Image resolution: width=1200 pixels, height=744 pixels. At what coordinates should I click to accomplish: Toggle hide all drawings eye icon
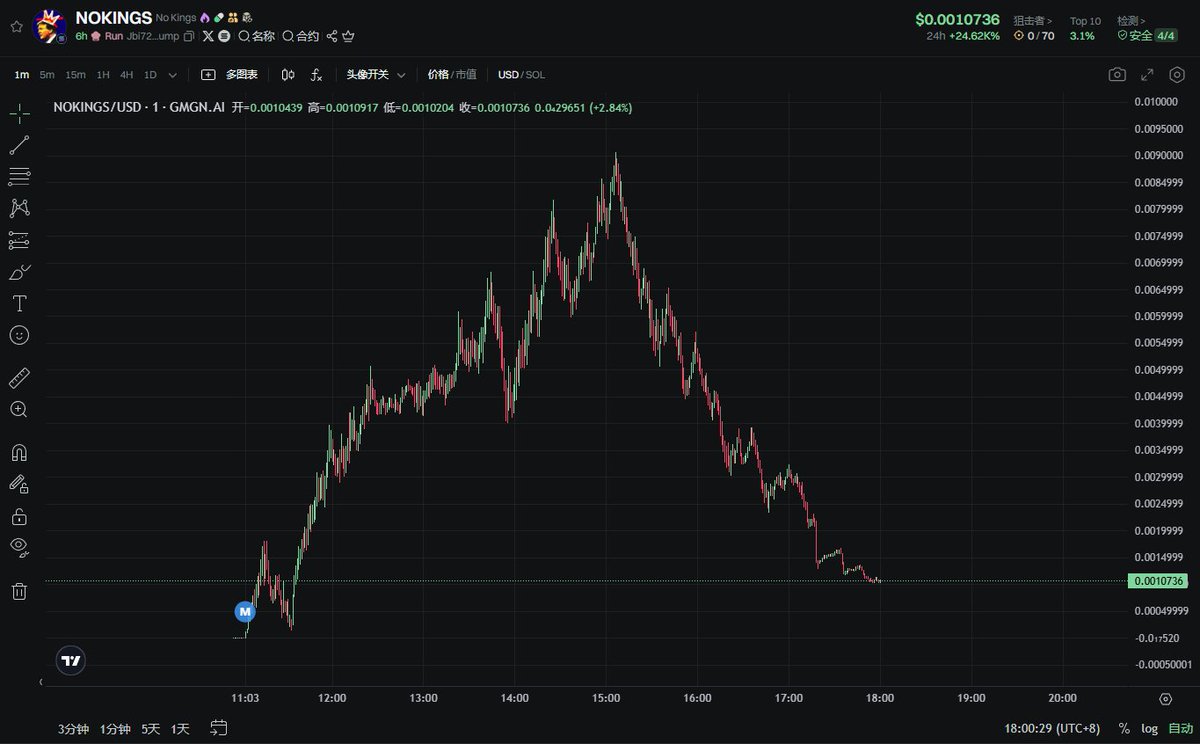[x=19, y=546]
